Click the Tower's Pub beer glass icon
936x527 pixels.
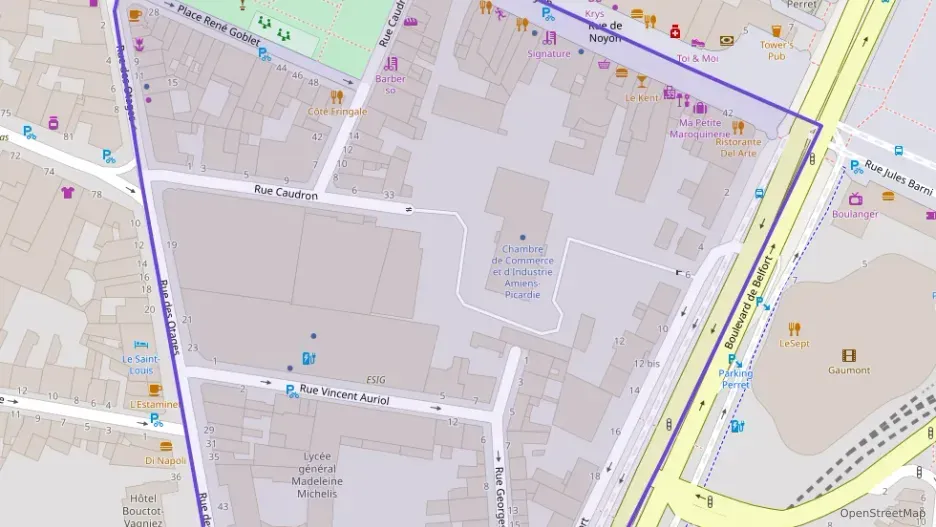[776, 31]
